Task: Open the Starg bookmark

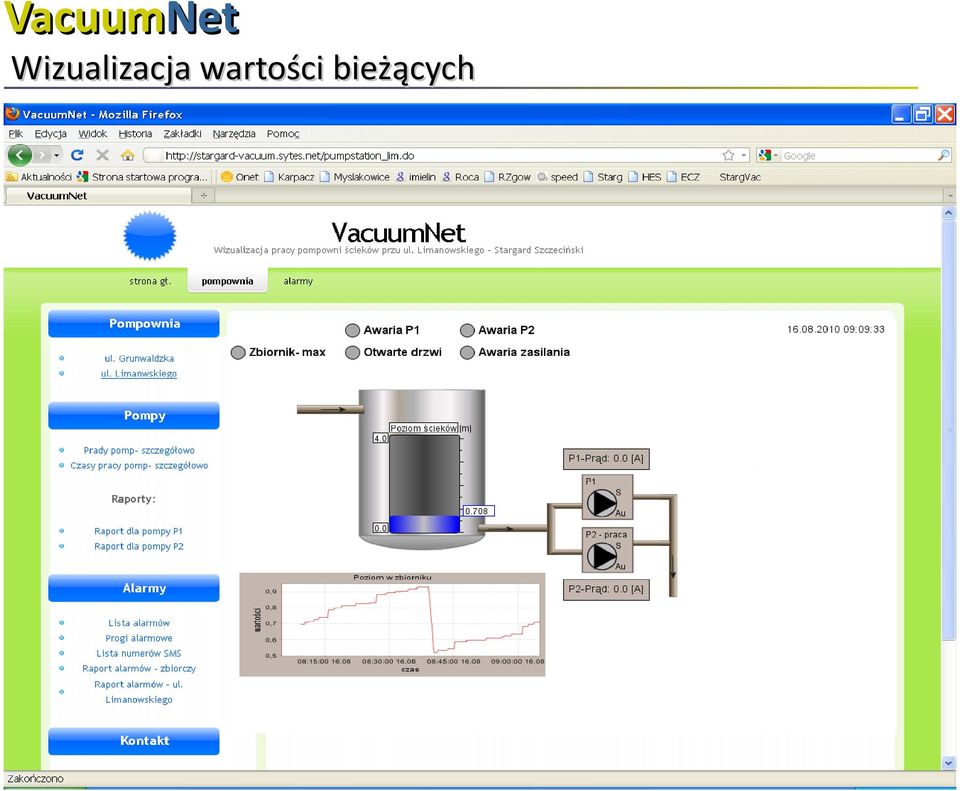Action: click(x=602, y=177)
